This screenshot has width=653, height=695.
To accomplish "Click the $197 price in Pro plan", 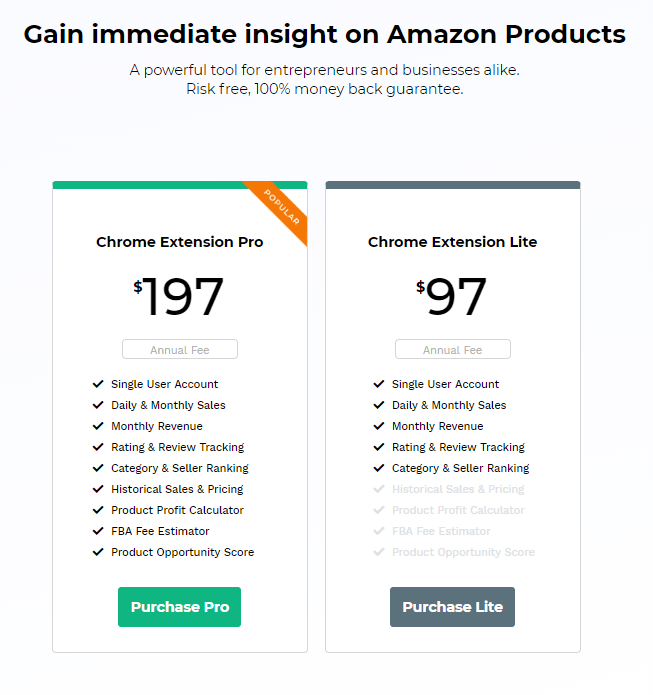I will pos(179,296).
